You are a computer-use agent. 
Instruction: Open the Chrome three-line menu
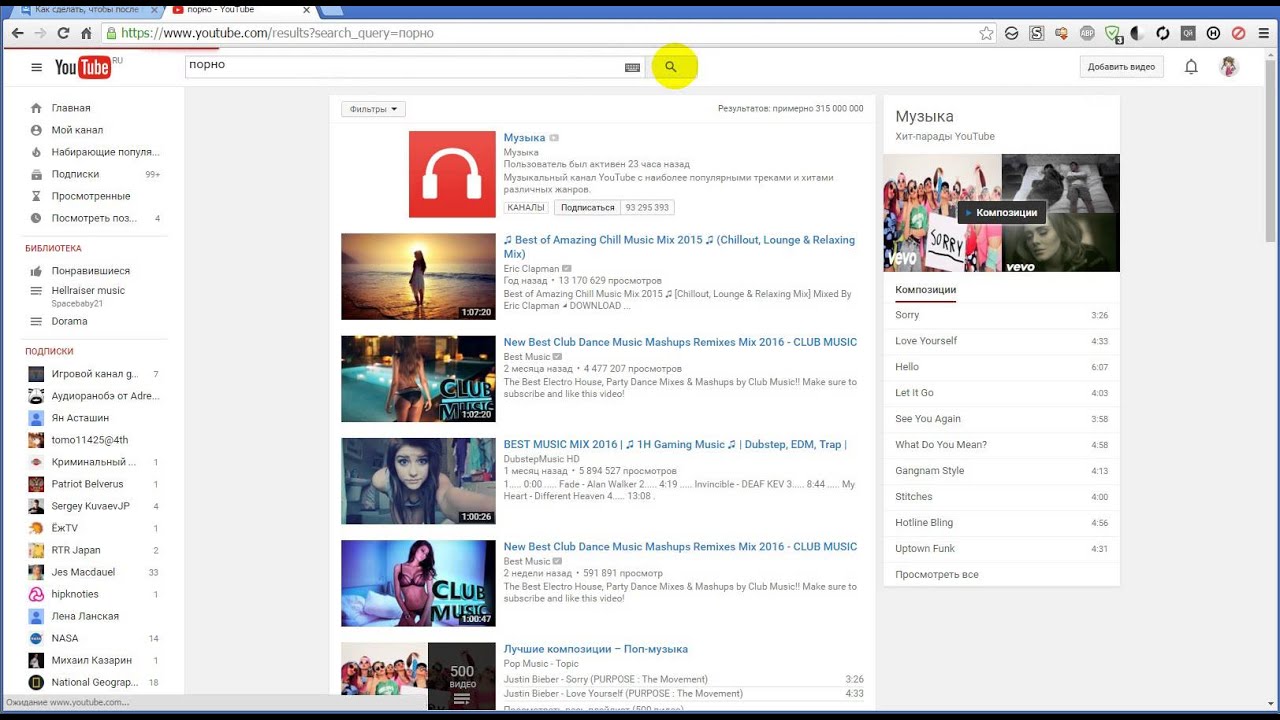tap(1262, 33)
